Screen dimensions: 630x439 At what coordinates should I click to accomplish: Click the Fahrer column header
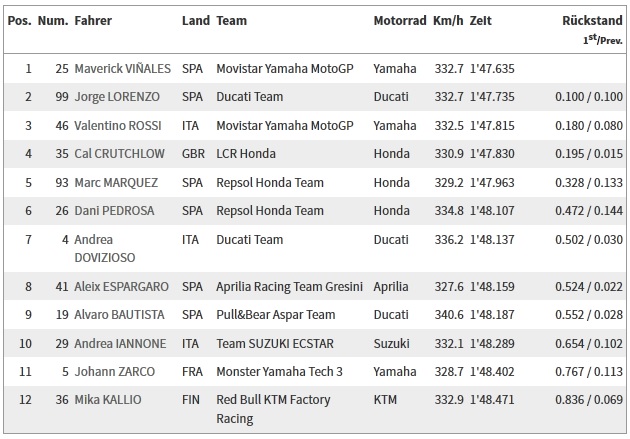pos(93,20)
